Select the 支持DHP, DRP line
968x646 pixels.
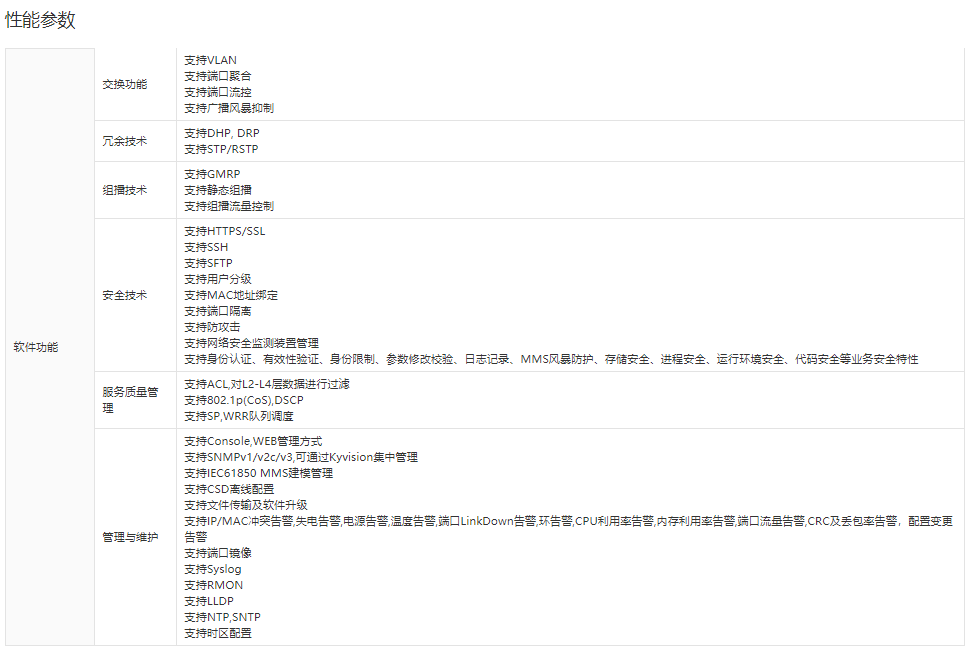point(222,133)
